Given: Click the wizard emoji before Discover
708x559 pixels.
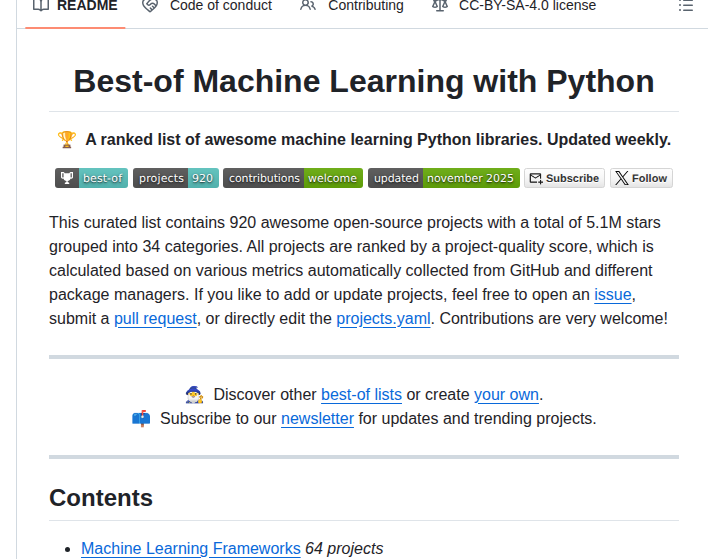Looking at the screenshot, I should pyautogui.click(x=194, y=395).
